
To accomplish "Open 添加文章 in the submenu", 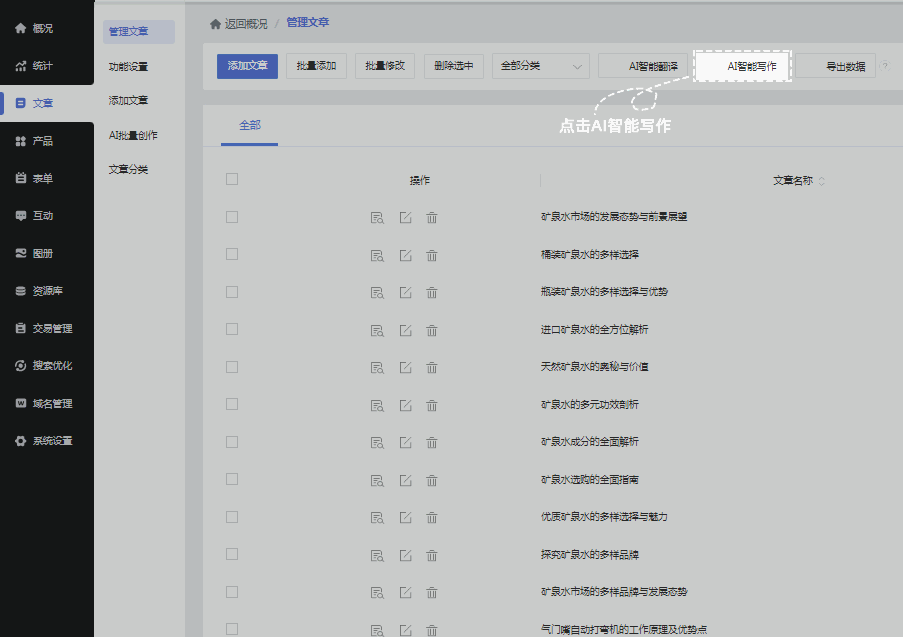I will click(x=128, y=101).
